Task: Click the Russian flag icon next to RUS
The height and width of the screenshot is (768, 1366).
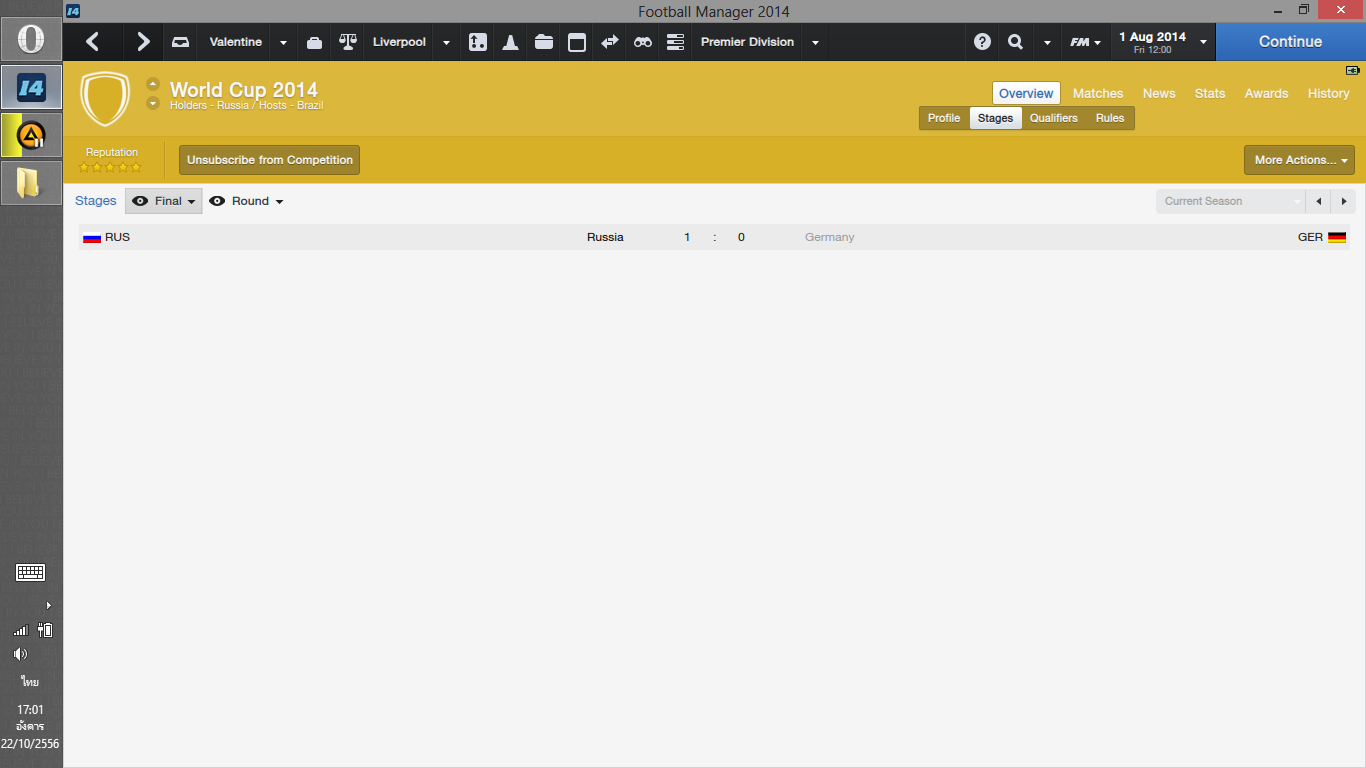Action: [x=92, y=238]
